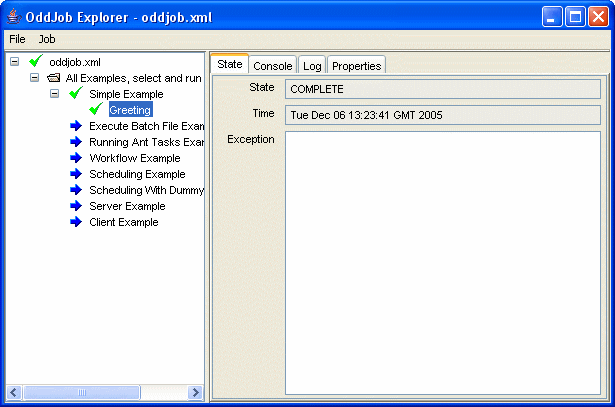Click blue arrow icon beside Client Example
This screenshot has width=615, height=407.
(76, 222)
